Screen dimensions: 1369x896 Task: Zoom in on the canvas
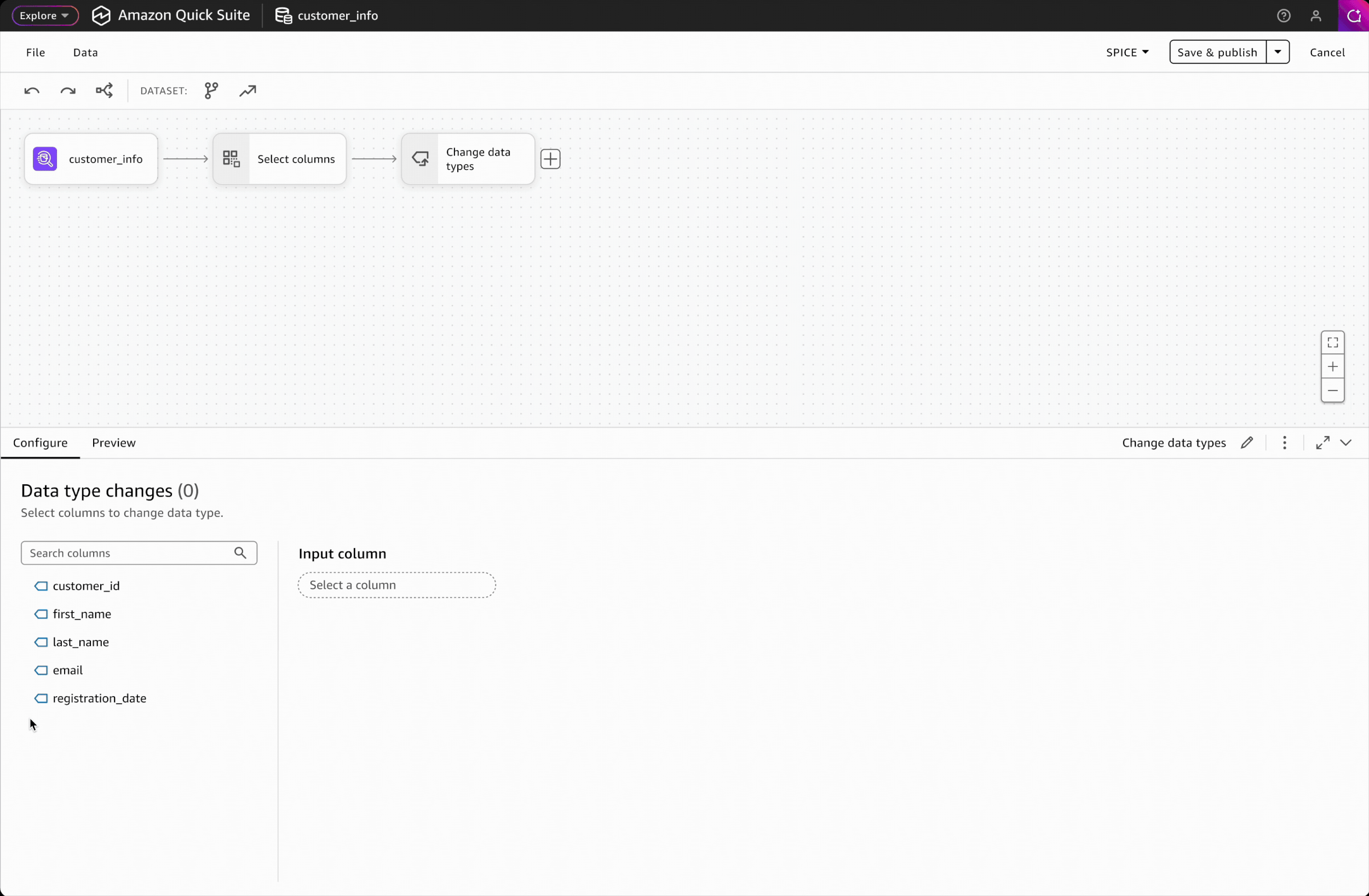(1332, 367)
